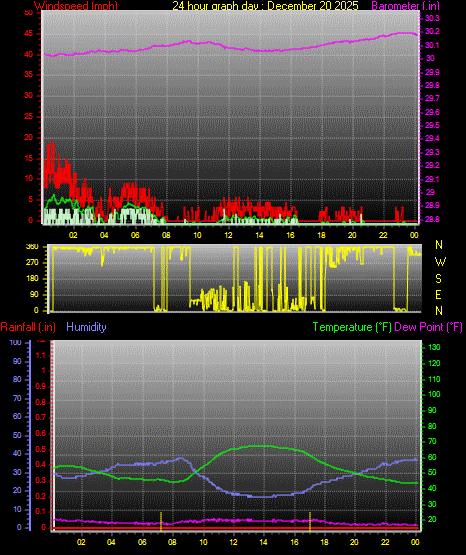Viewport: 466px width, 555px height.
Task: Click the yellow sunrise marker near hour 07
Action: tap(161, 521)
